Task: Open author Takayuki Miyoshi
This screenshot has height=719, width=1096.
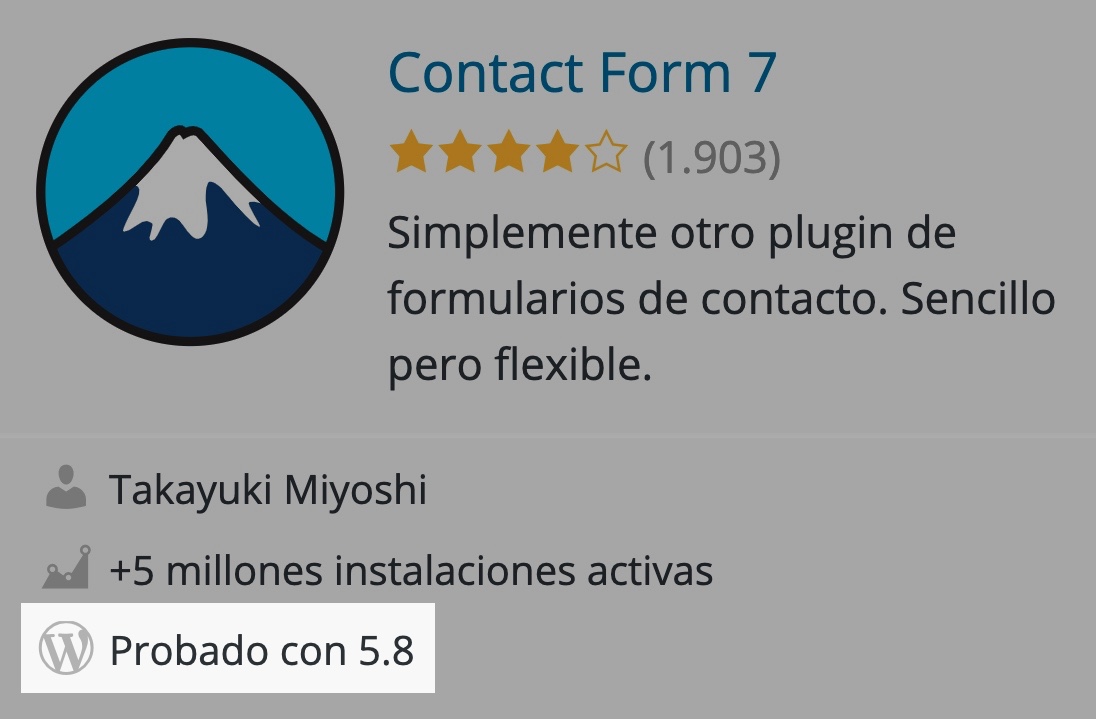Action: pyautogui.click(x=268, y=489)
